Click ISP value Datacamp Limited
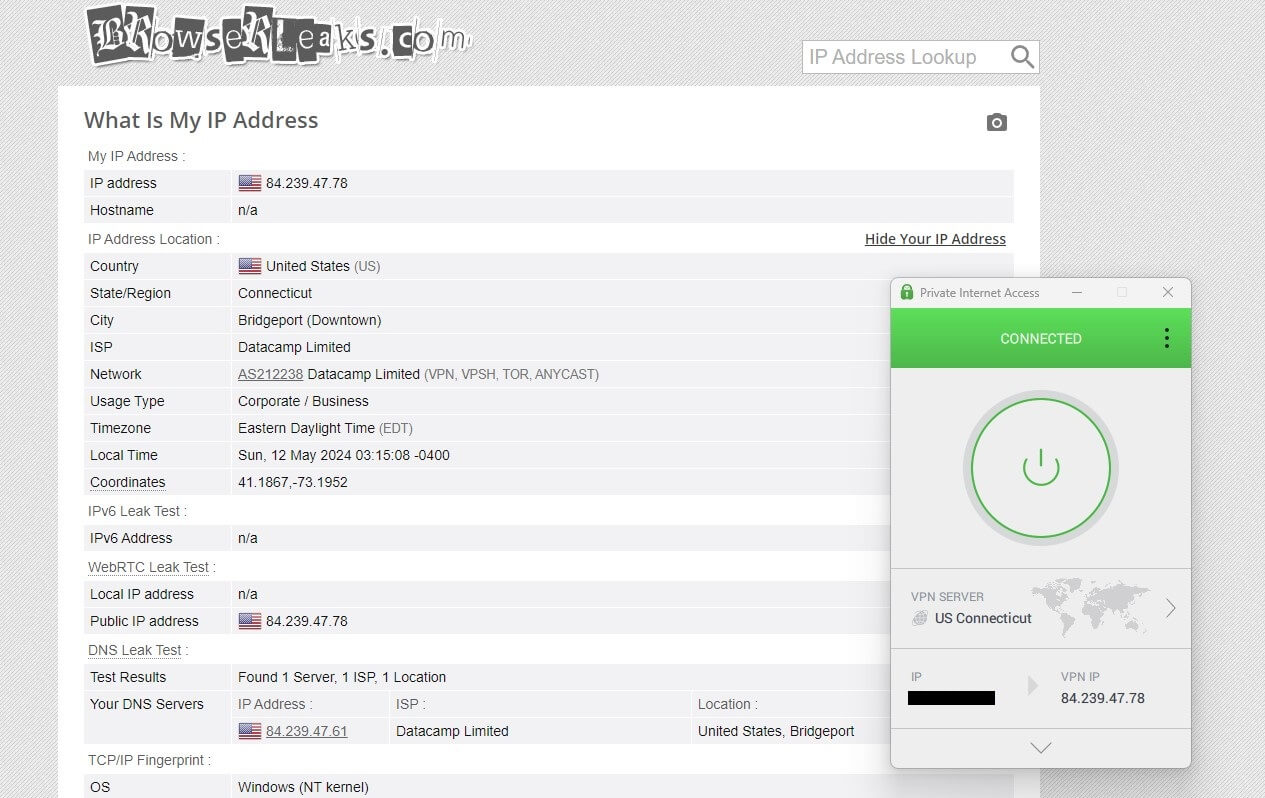The height and width of the screenshot is (798, 1265). pyautogui.click(x=294, y=347)
